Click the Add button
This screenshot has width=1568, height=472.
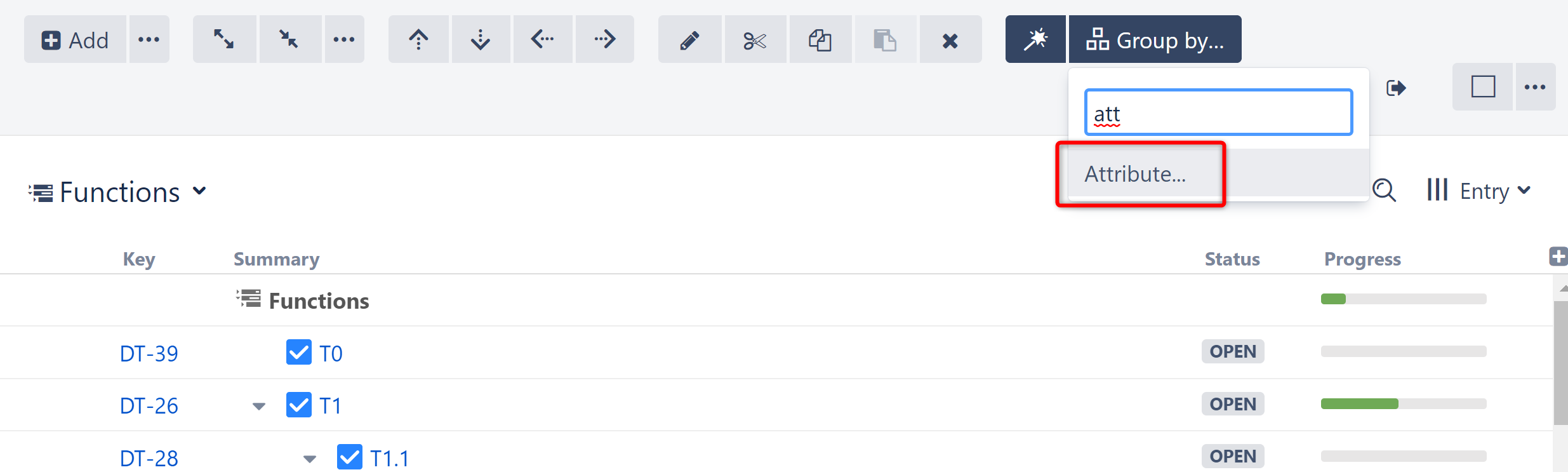click(x=75, y=39)
